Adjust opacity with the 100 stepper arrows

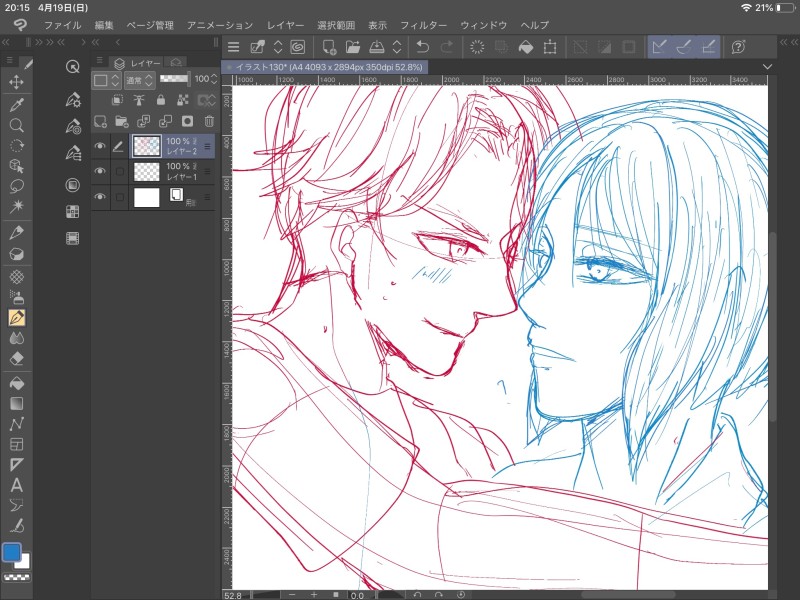pyautogui.click(x=214, y=79)
